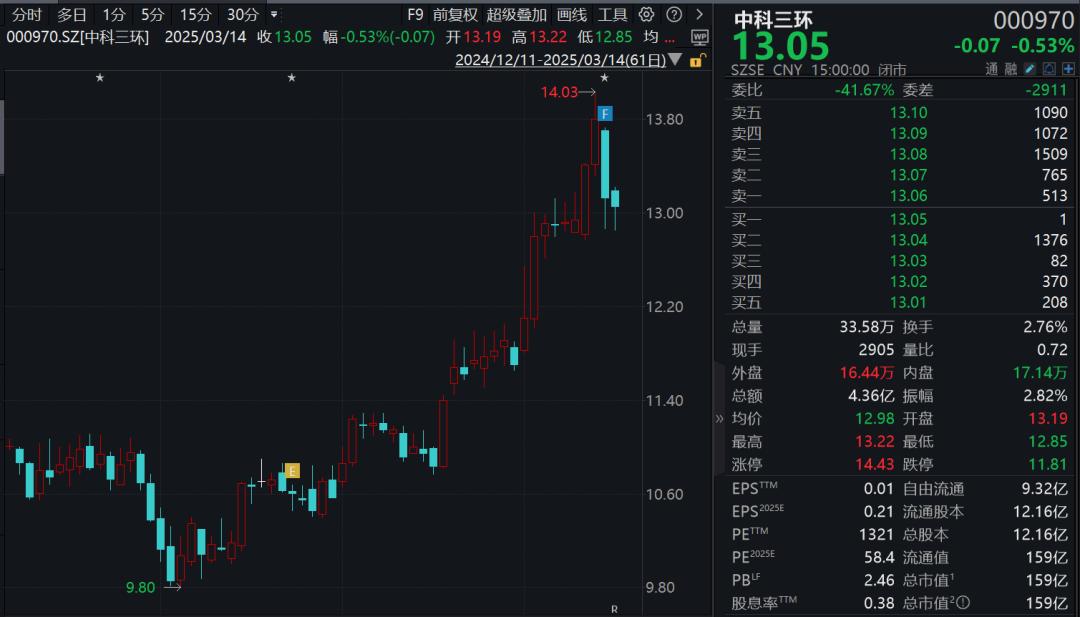Collapse the quote panel with the » handle

tap(719, 418)
